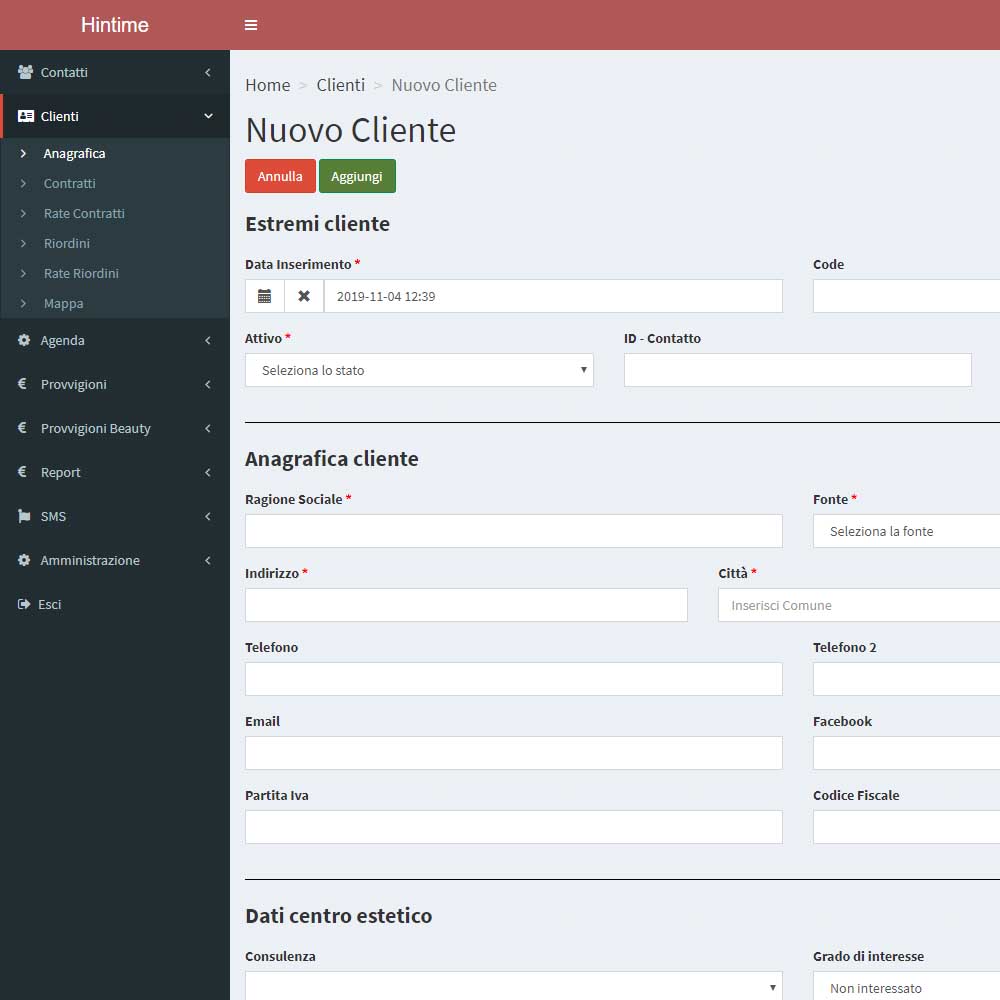Click the Report euro icon
The width and height of the screenshot is (1000, 1000).
pos(22,472)
